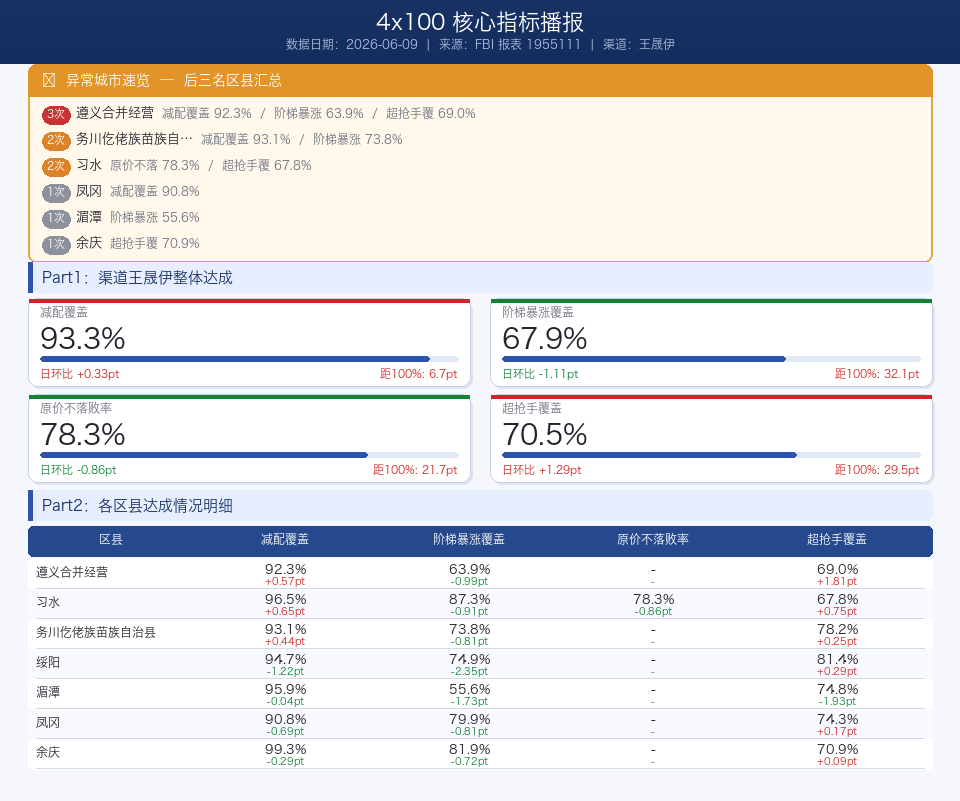Screen dimensions: 960x801
Task: Click the 习水 table row name
Action: click(48, 603)
